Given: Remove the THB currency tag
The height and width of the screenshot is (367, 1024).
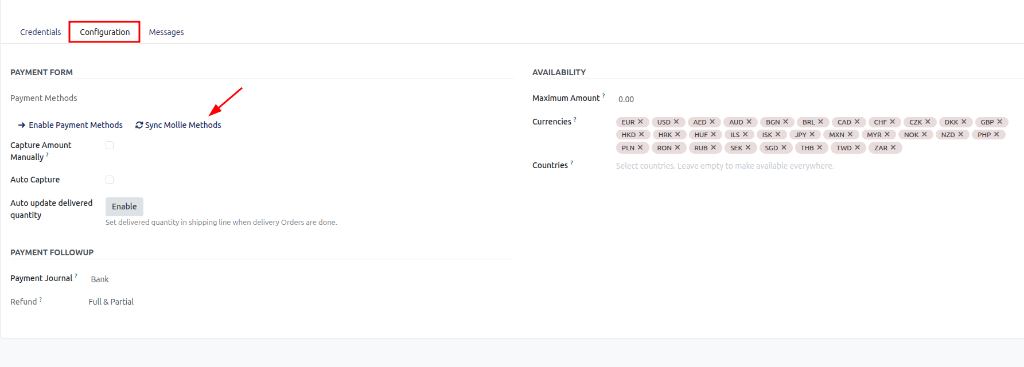Looking at the screenshot, I should [x=820, y=148].
